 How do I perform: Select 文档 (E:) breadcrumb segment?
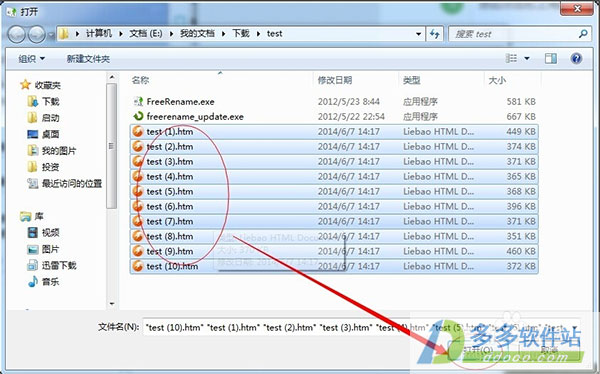[146, 34]
